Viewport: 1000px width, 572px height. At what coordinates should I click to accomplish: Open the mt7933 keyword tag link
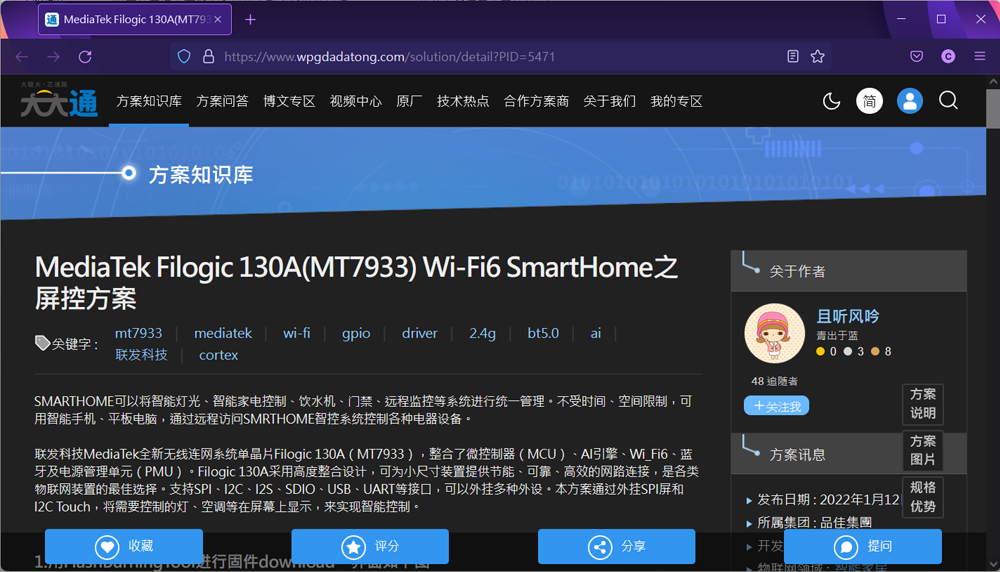138,333
